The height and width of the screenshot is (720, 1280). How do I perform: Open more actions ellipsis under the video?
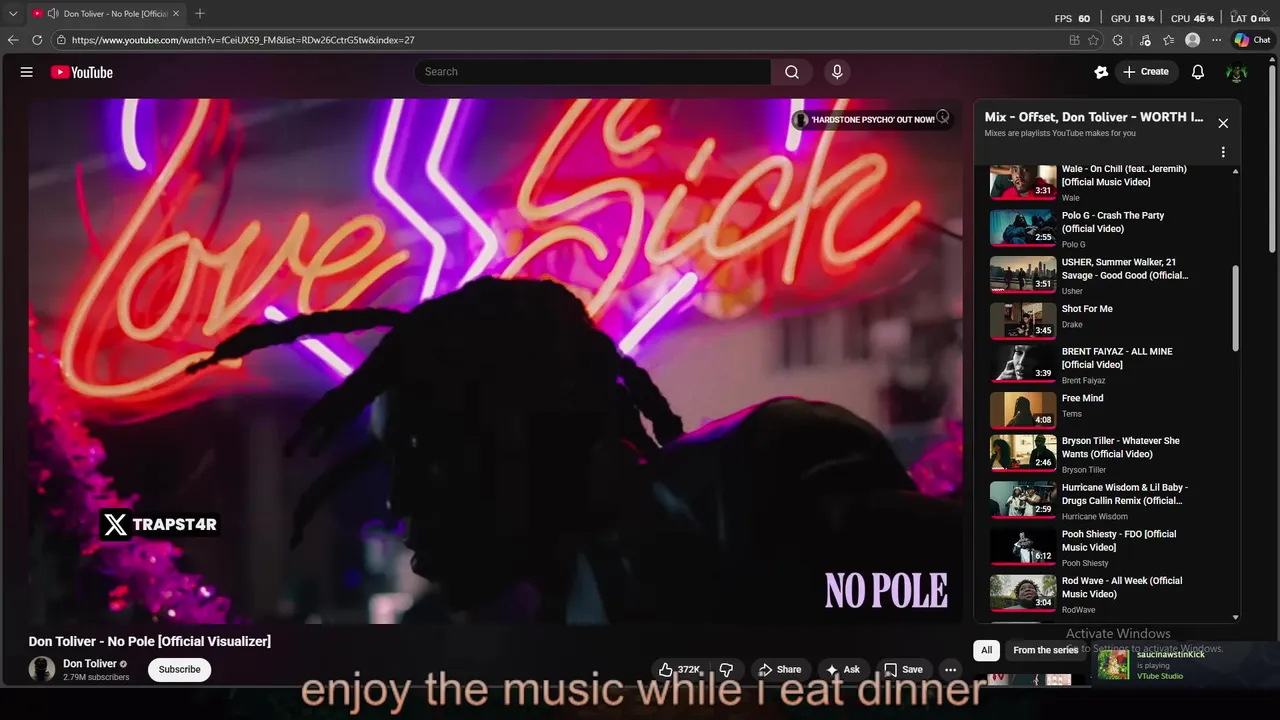[951, 670]
